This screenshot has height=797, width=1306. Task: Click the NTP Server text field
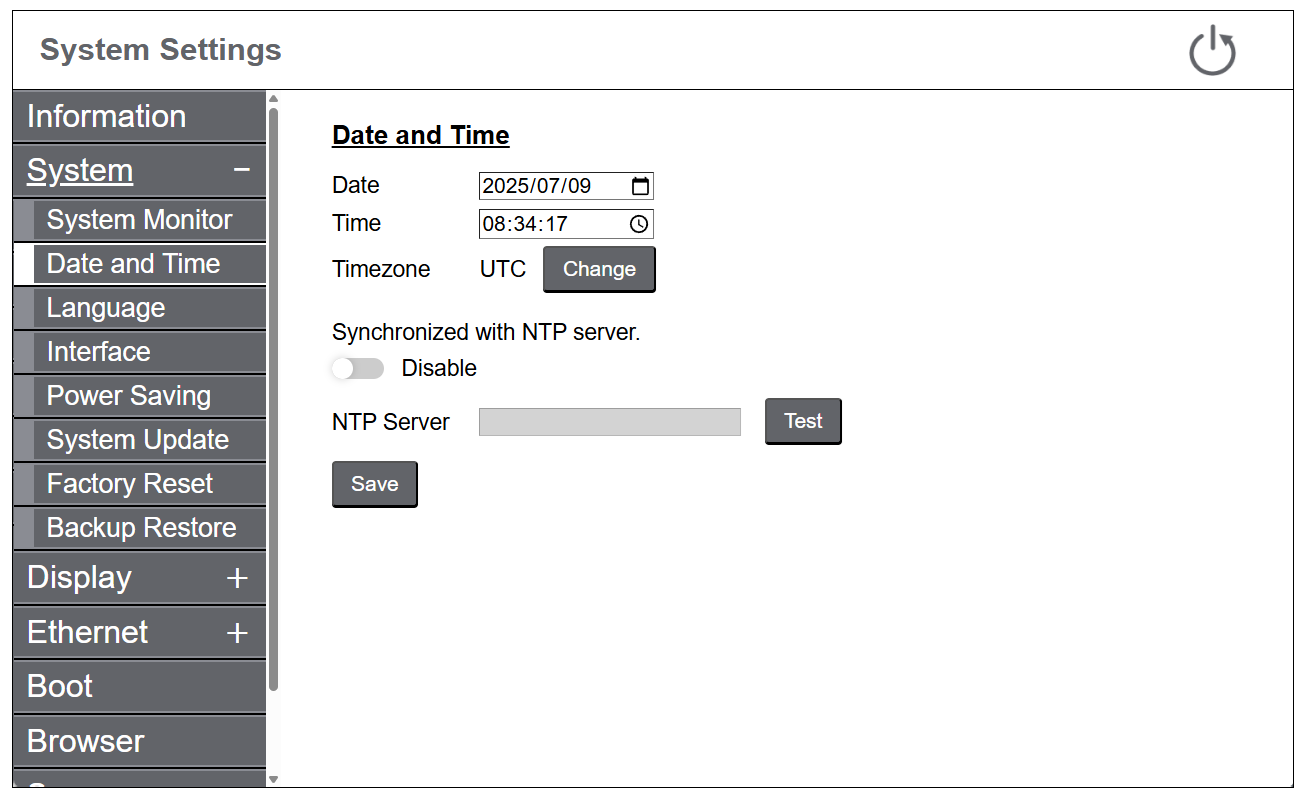click(x=609, y=422)
